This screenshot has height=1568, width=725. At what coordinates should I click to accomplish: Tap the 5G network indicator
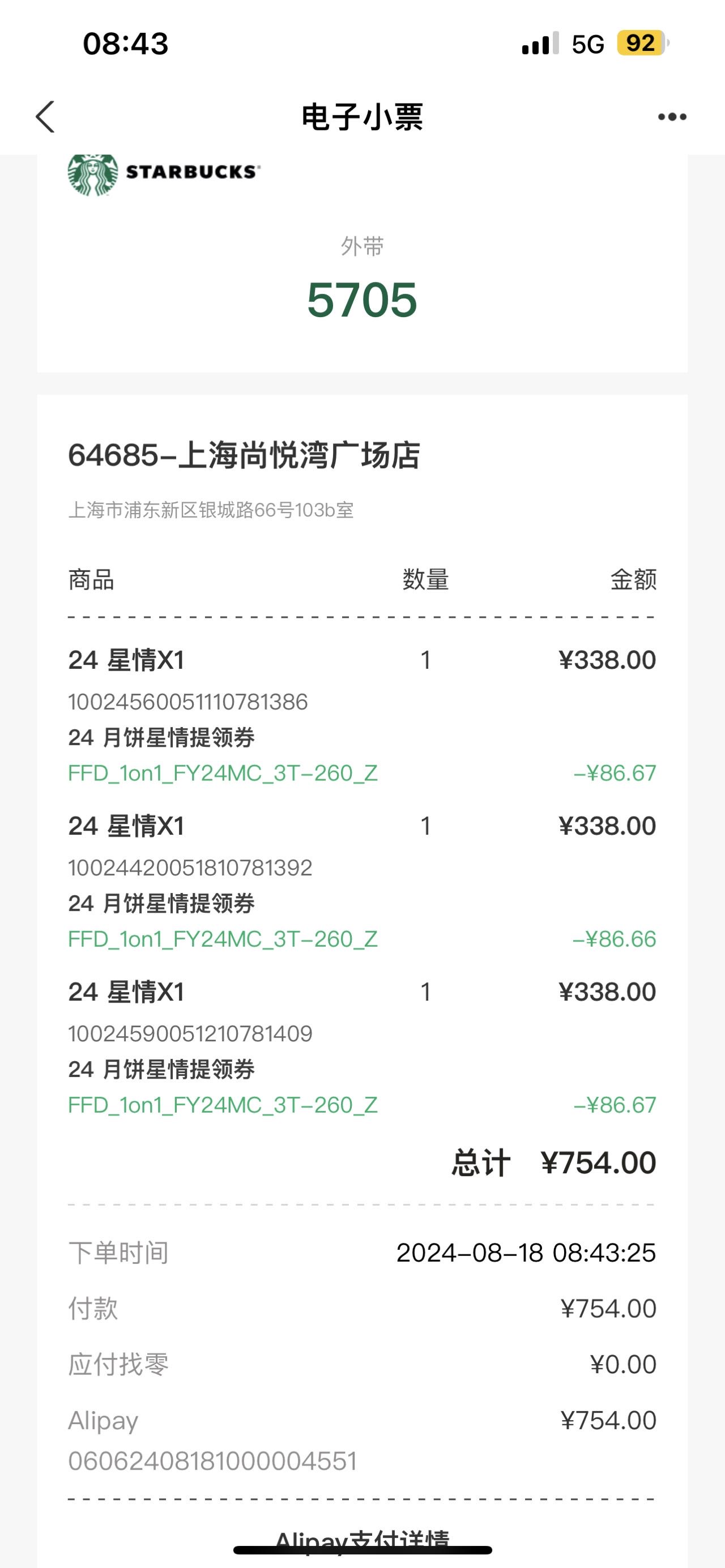tap(587, 44)
